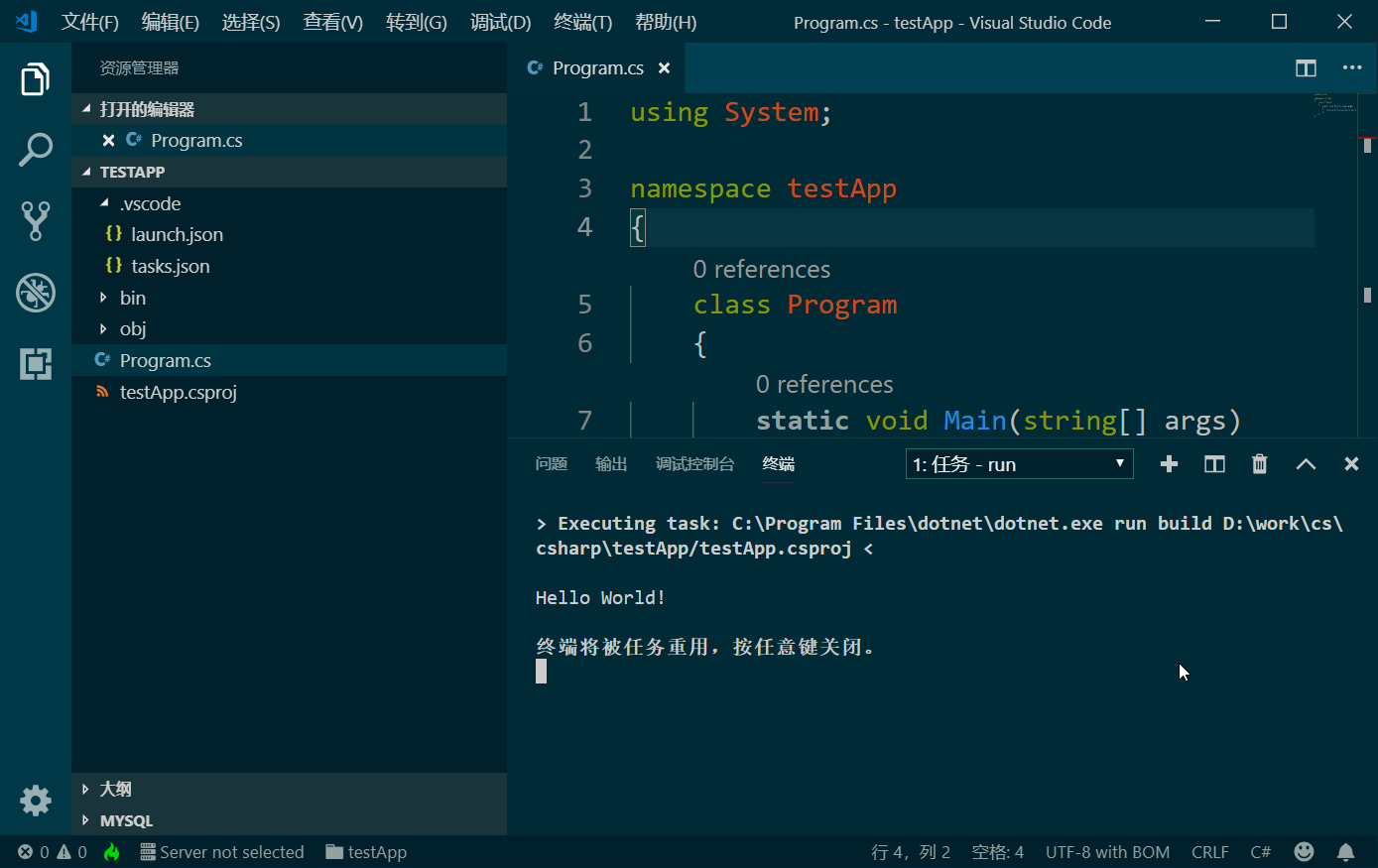Switch to the 输出 output tab
Image resolution: width=1378 pixels, height=868 pixels.
[610, 464]
